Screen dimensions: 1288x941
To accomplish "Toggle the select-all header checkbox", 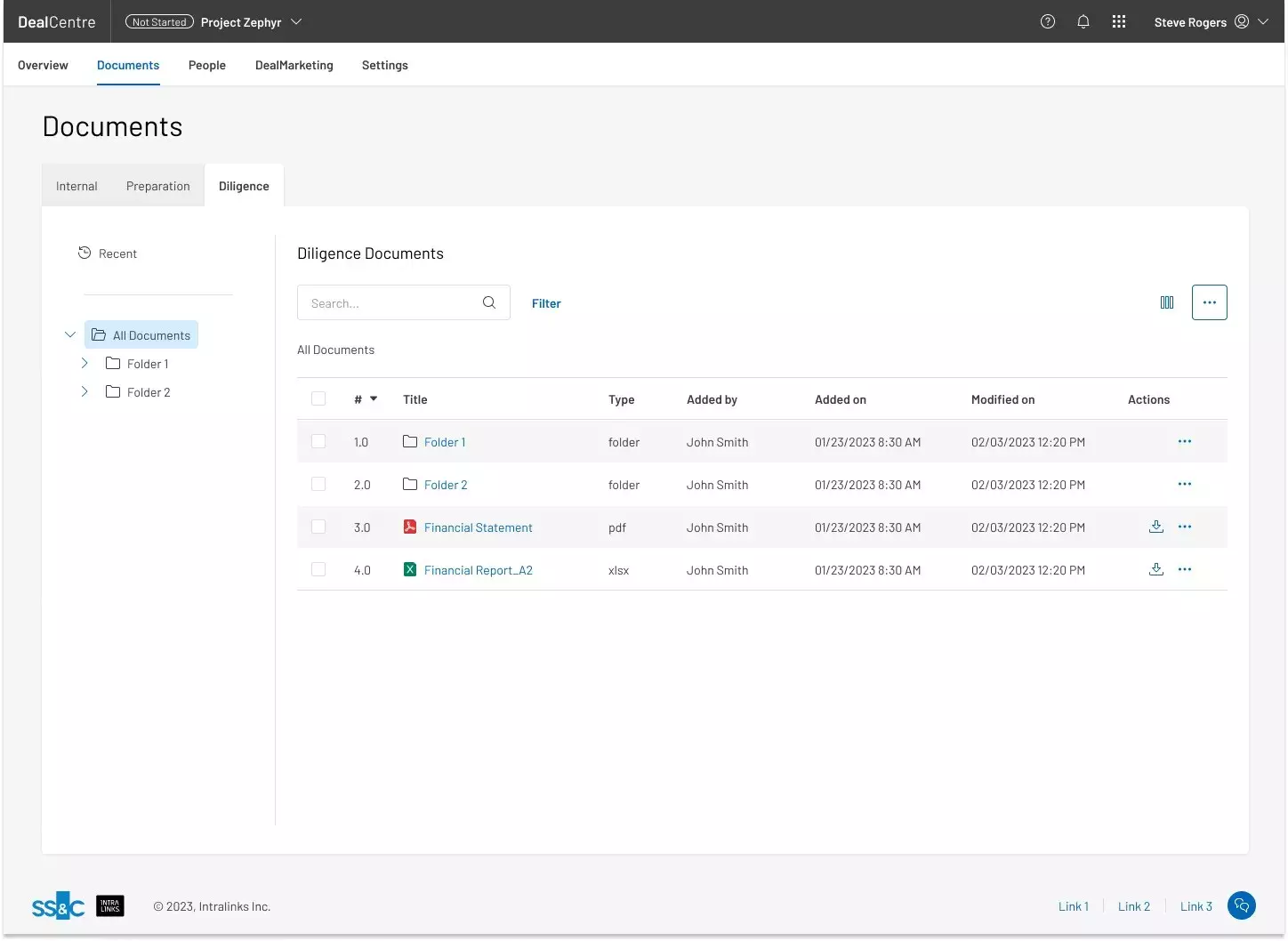I will [318, 399].
